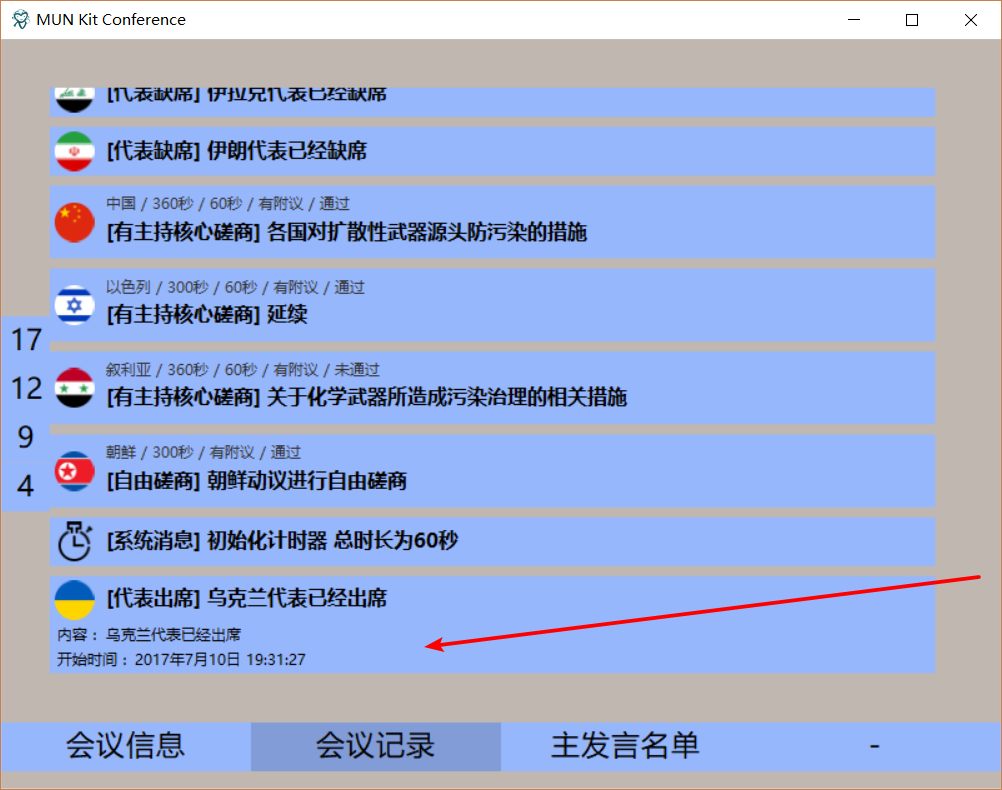Screen dimensions: 1002x790
Task: Select the Israeli flag icon
Action: click(x=73, y=305)
